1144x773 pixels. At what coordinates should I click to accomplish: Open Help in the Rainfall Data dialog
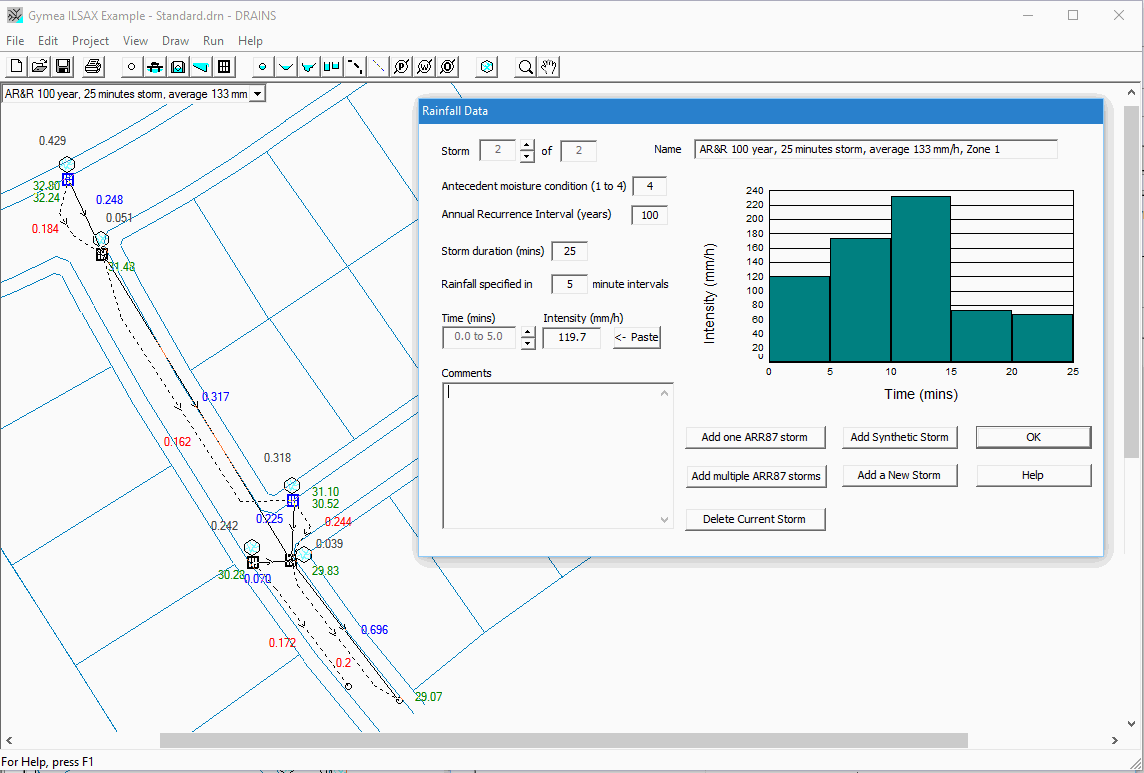pyautogui.click(x=1033, y=475)
